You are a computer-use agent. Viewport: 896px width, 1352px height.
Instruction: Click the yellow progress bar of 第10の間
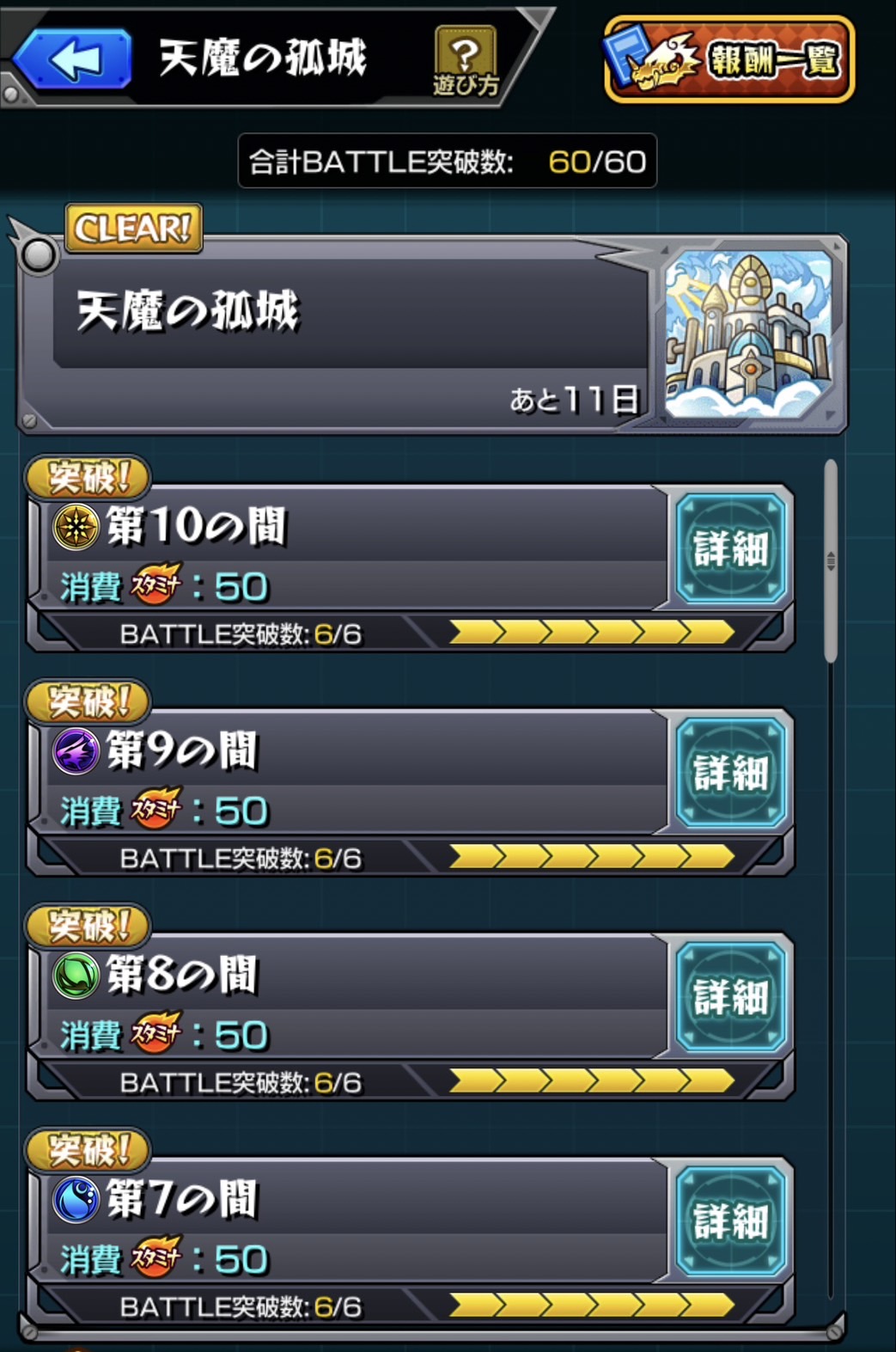click(x=592, y=633)
